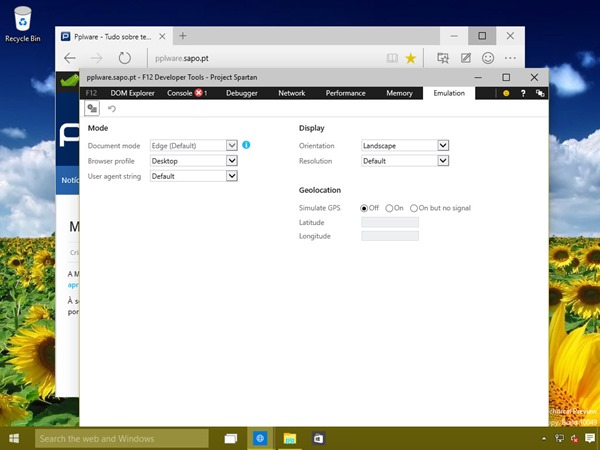The height and width of the screenshot is (450, 600).
Task: Click the Console error badge icon
Action: [199, 93]
